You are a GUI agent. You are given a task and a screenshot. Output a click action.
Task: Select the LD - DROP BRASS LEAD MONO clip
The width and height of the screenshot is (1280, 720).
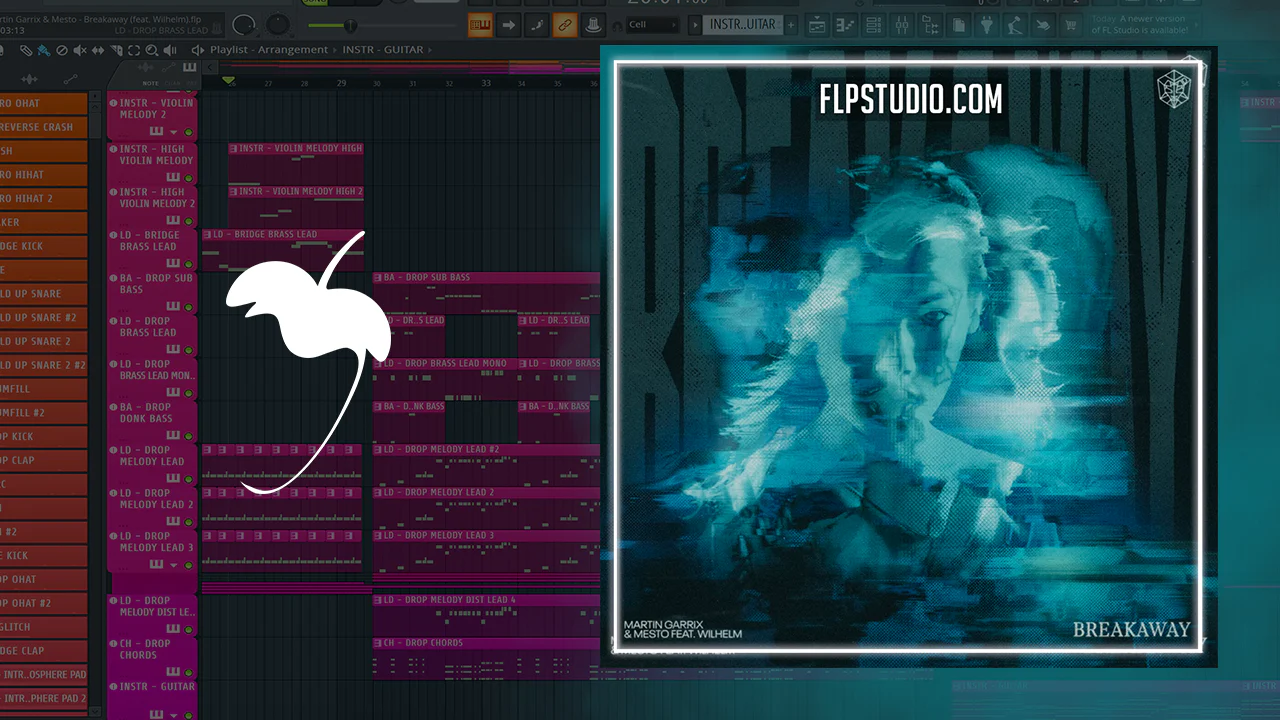445,379
